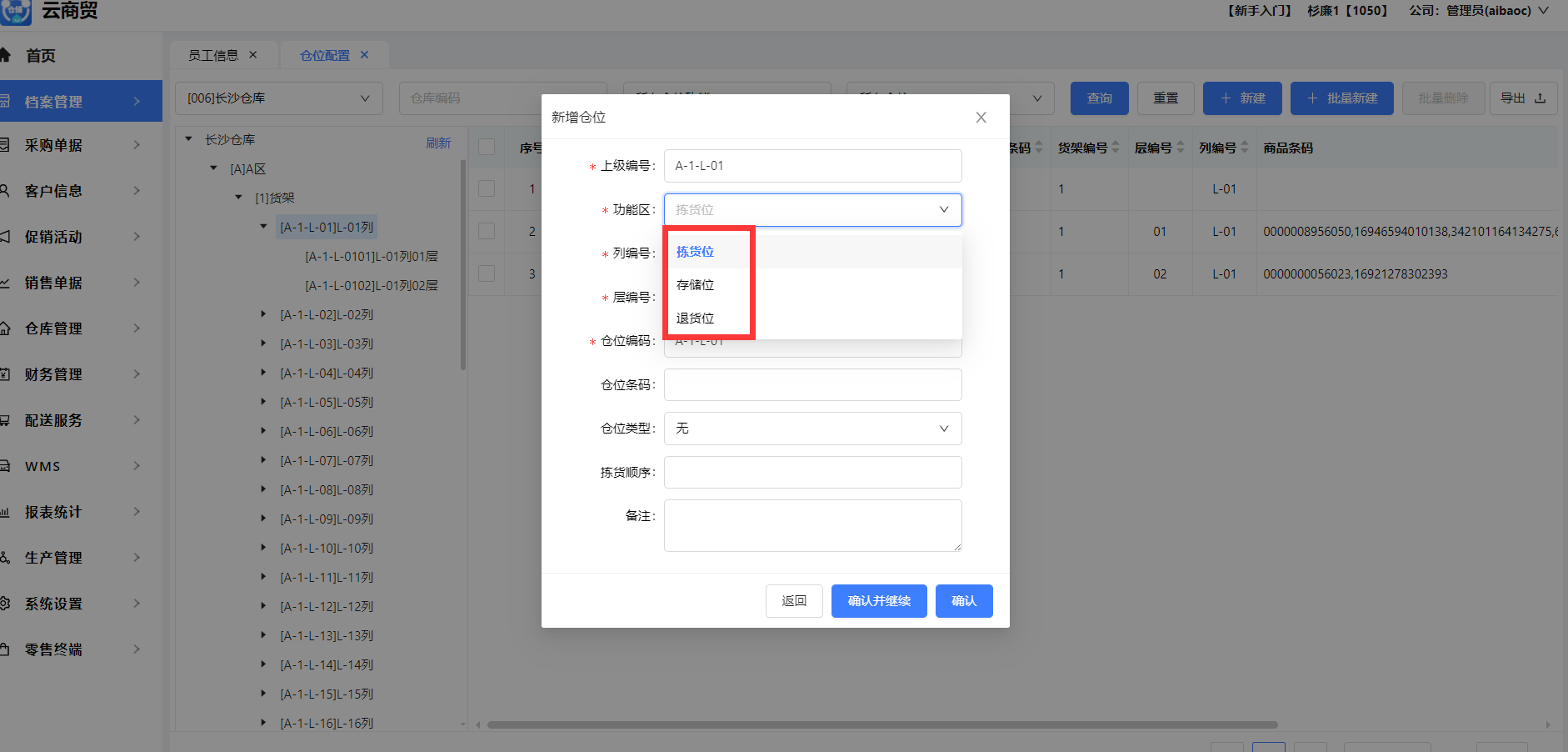Close the 员工信息 tab using its X
Screen dimensions: 1568x752
[x=253, y=55]
